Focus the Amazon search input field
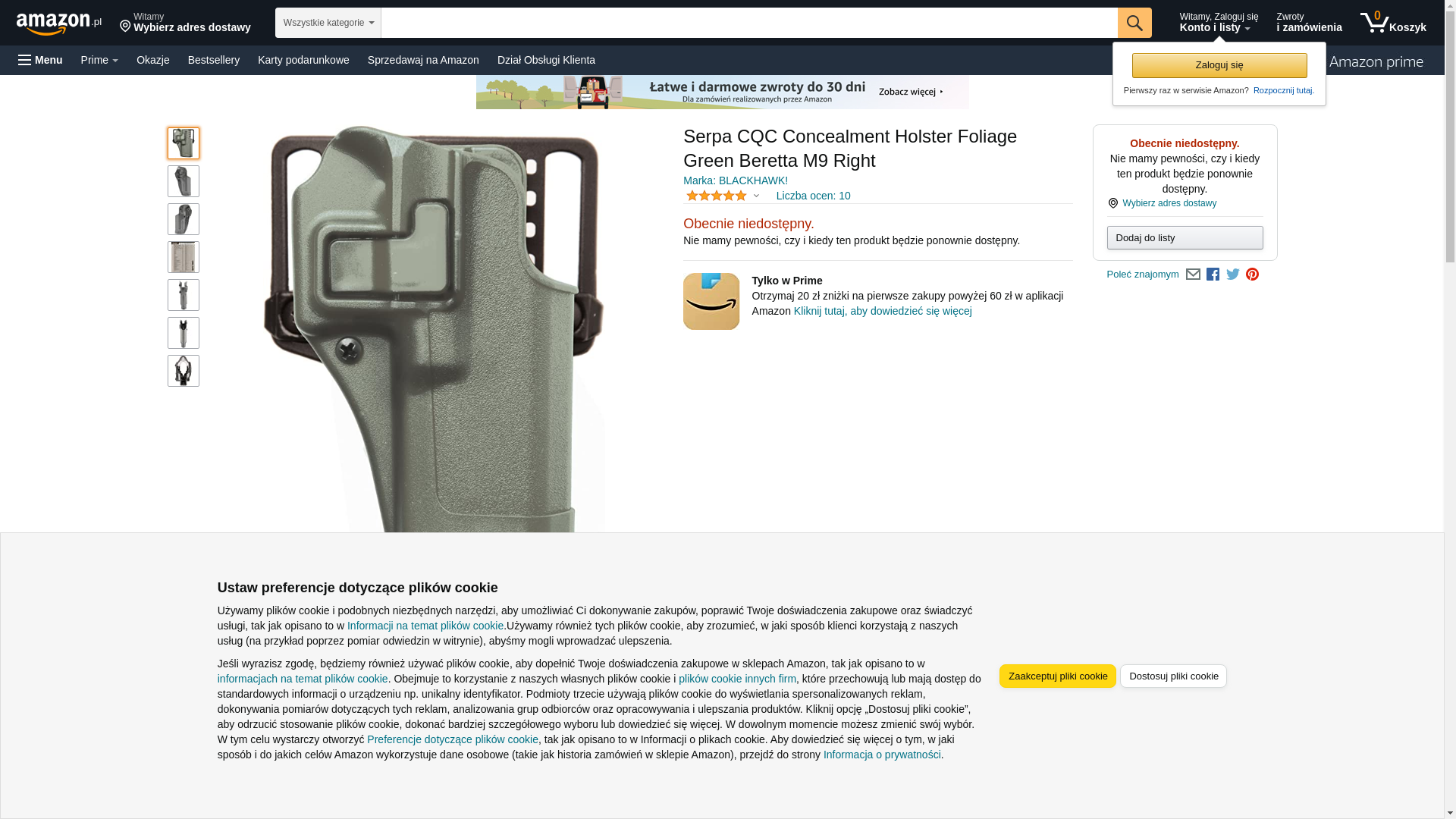 pos(749,23)
